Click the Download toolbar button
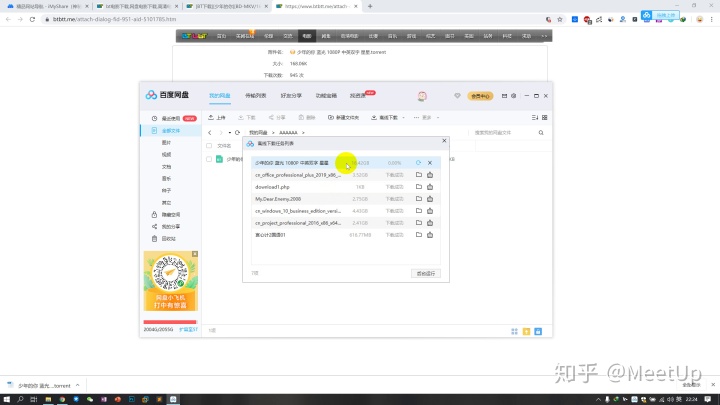720x405 pixels. 247,118
